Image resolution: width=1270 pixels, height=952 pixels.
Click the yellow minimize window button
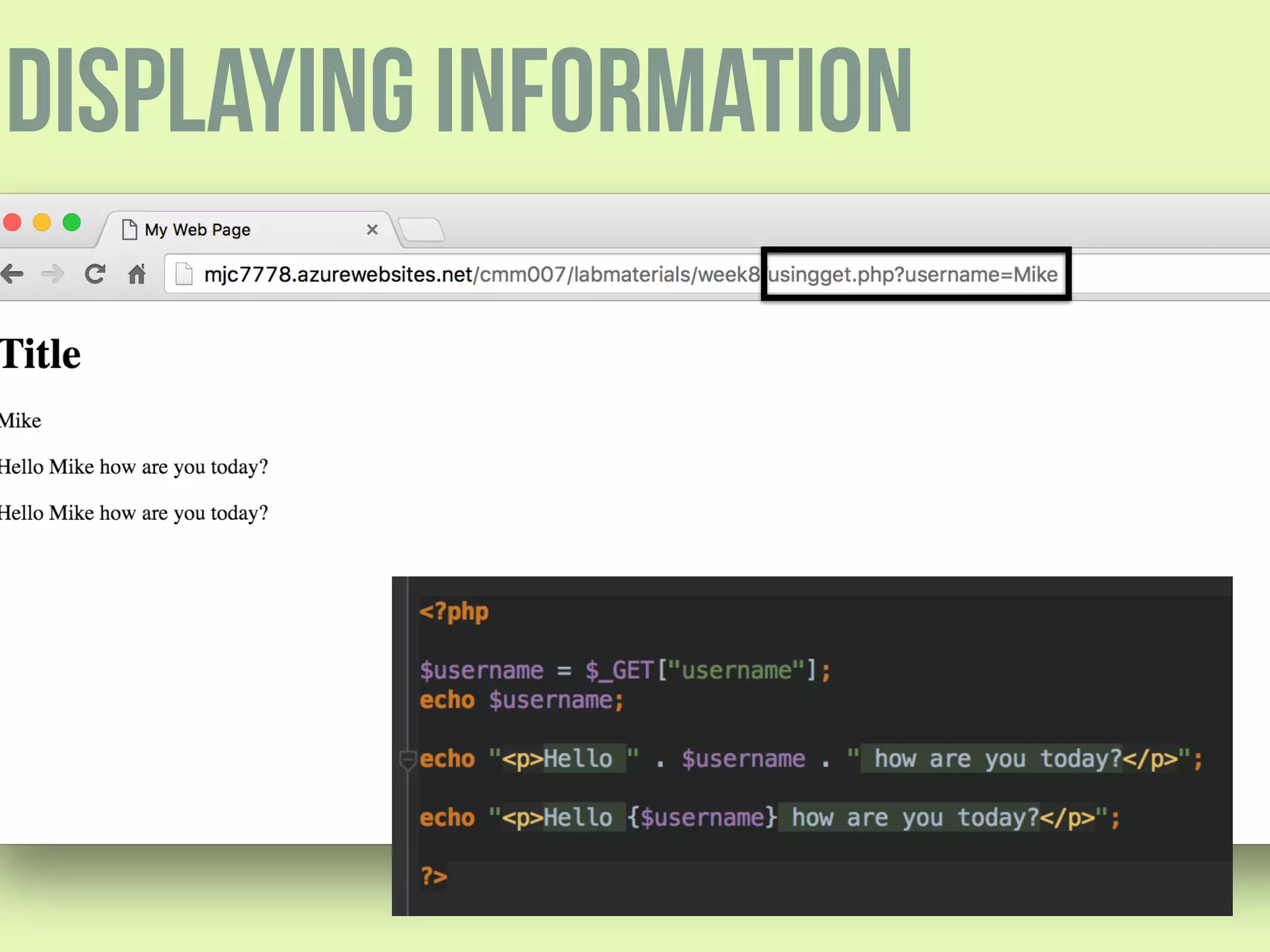pyautogui.click(x=42, y=222)
